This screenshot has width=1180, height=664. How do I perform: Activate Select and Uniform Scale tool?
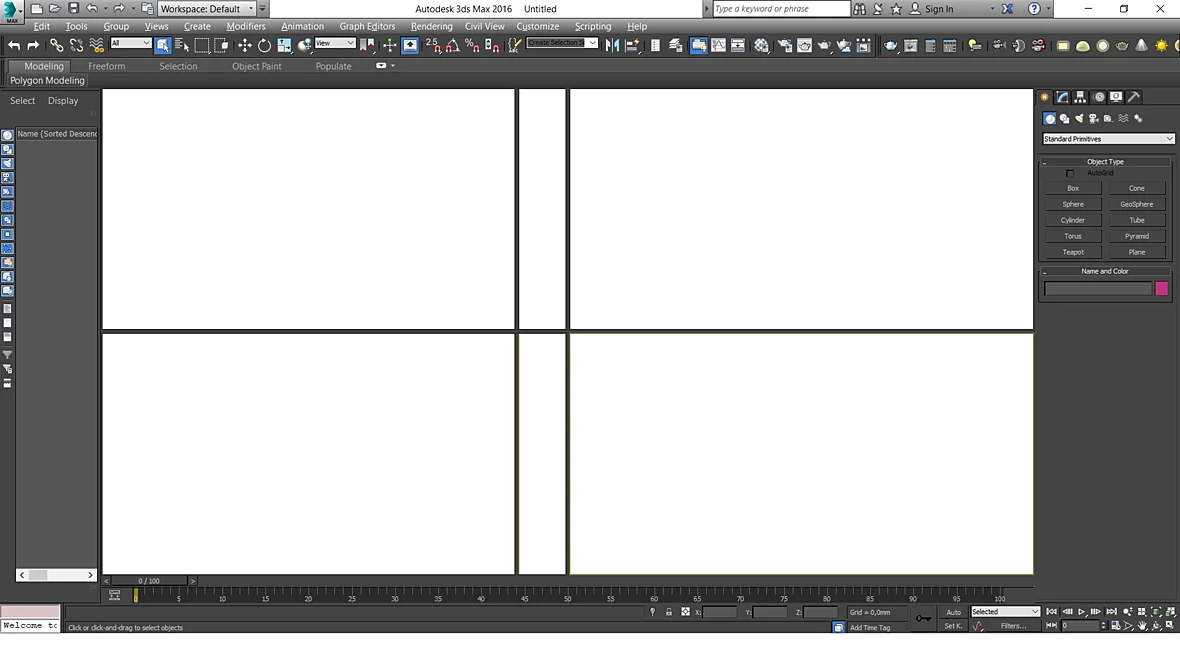pos(284,46)
